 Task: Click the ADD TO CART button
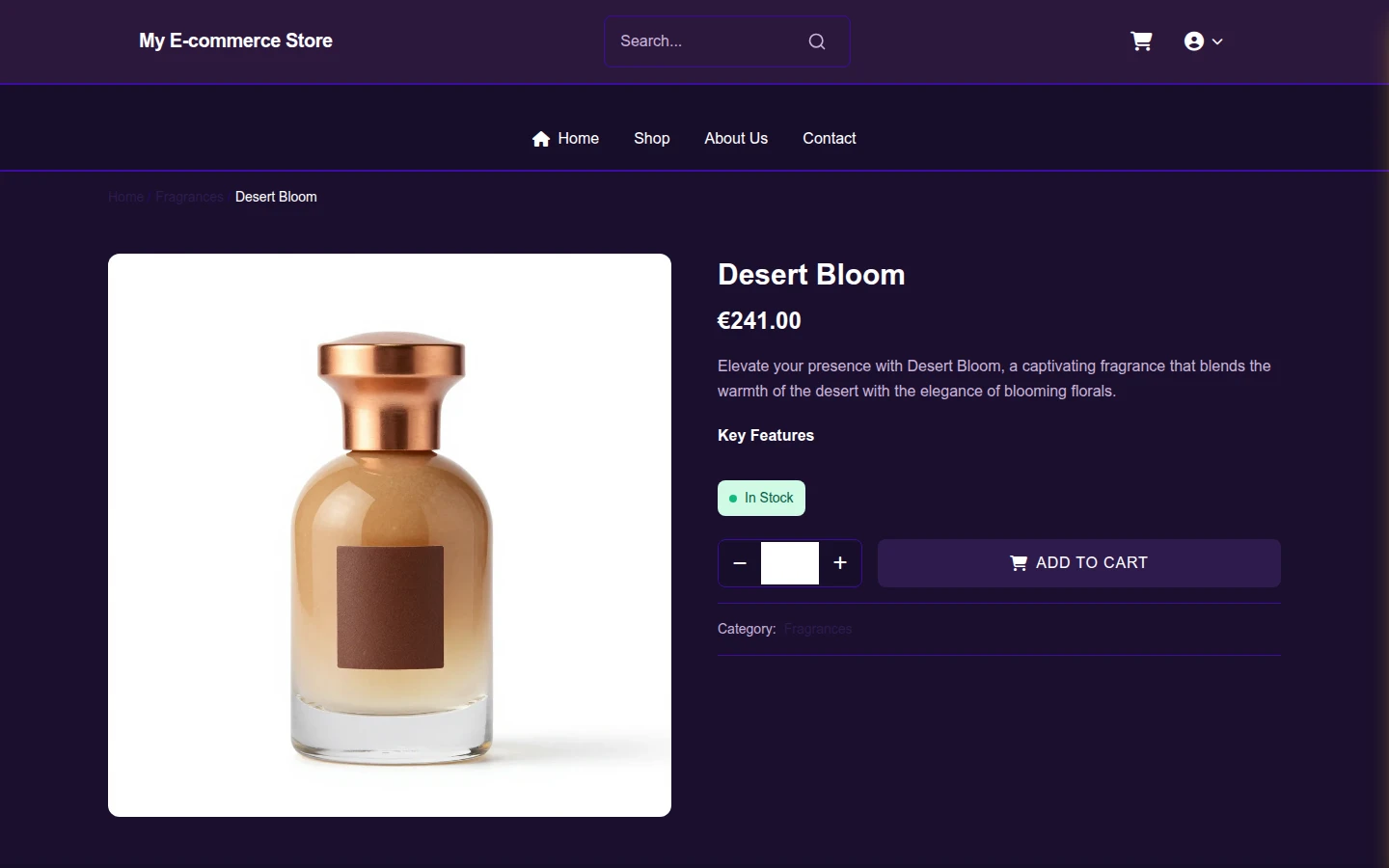click(1079, 563)
